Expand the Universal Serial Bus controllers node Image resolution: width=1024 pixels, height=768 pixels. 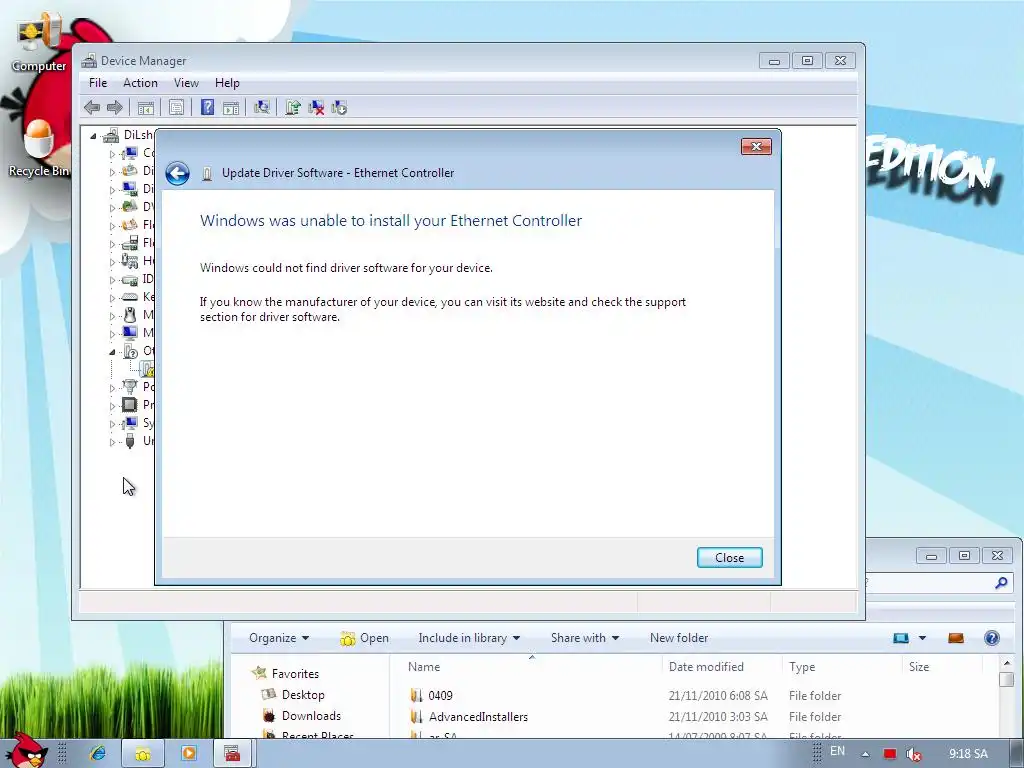point(112,442)
